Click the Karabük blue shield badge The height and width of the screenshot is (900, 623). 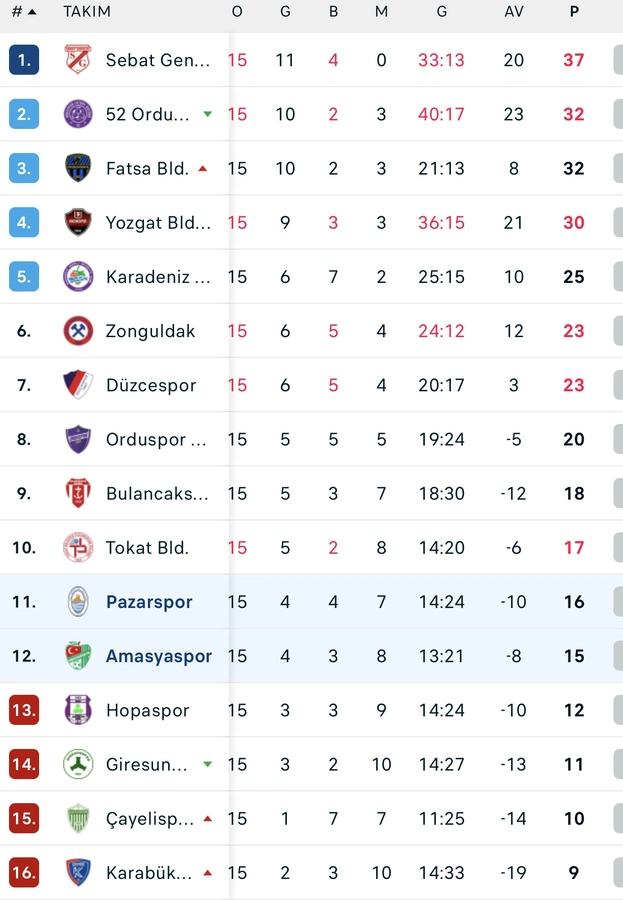click(x=78, y=873)
